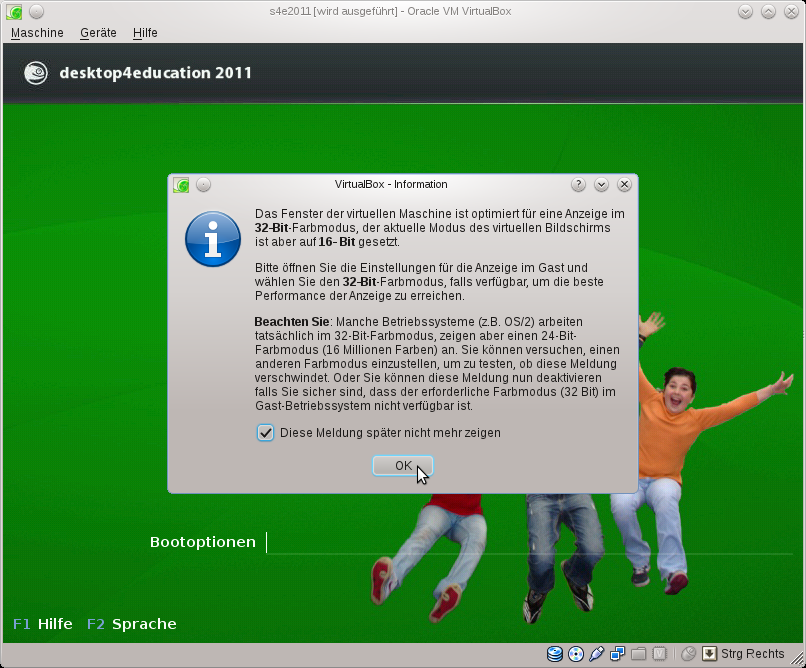Click the keyboard capture arrow icon

(709, 654)
